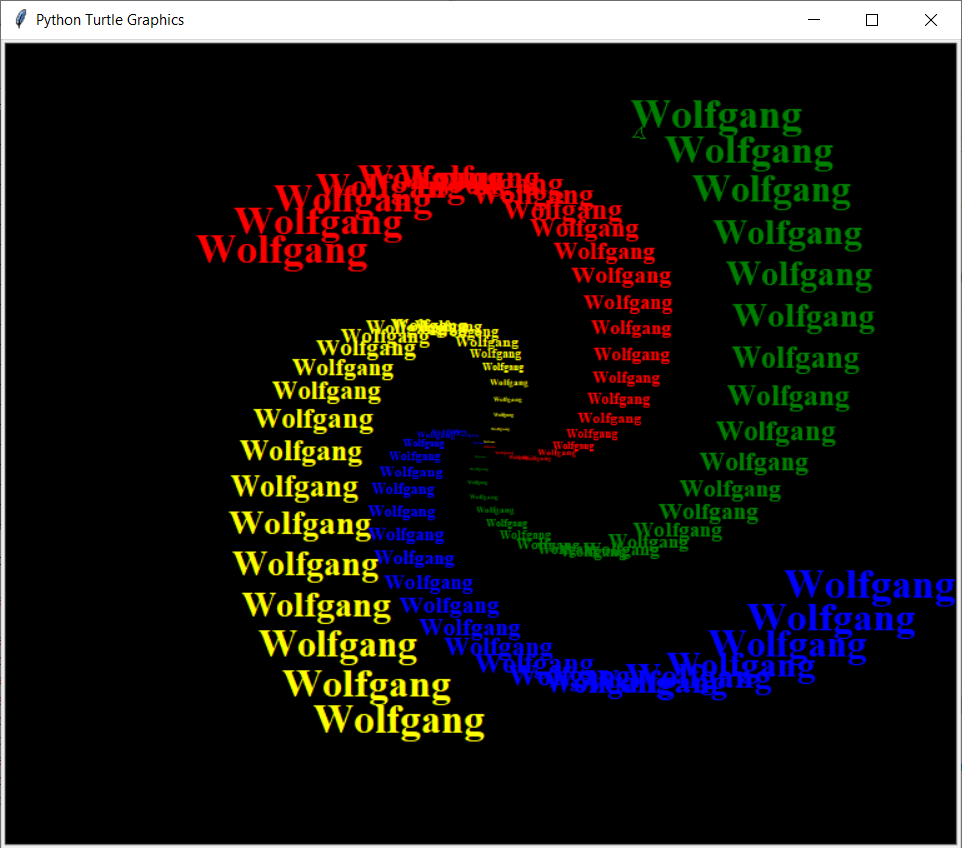Click the bottommost yellow Wolfgang text
962x848 pixels.
coord(399,720)
